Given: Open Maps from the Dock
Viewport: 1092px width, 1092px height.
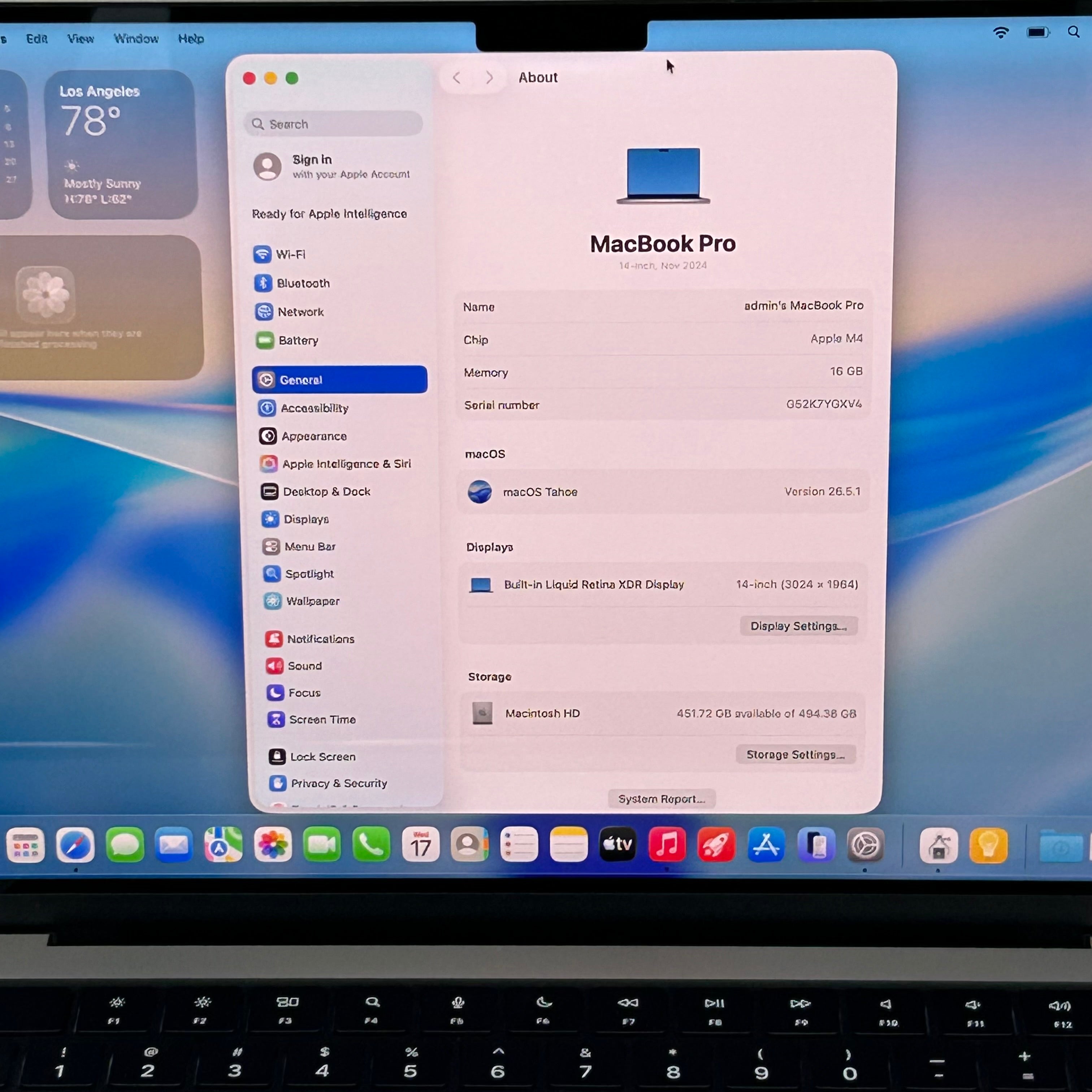Looking at the screenshot, I should 223,844.
